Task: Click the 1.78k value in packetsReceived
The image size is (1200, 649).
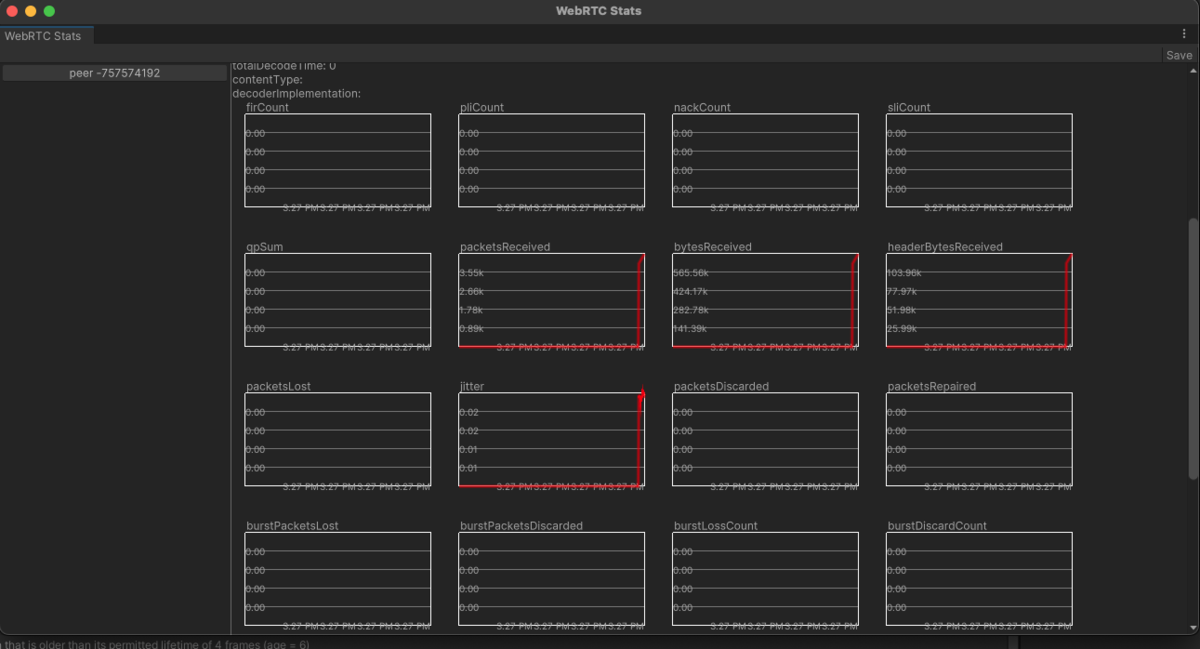Action: tap(471, 310)
